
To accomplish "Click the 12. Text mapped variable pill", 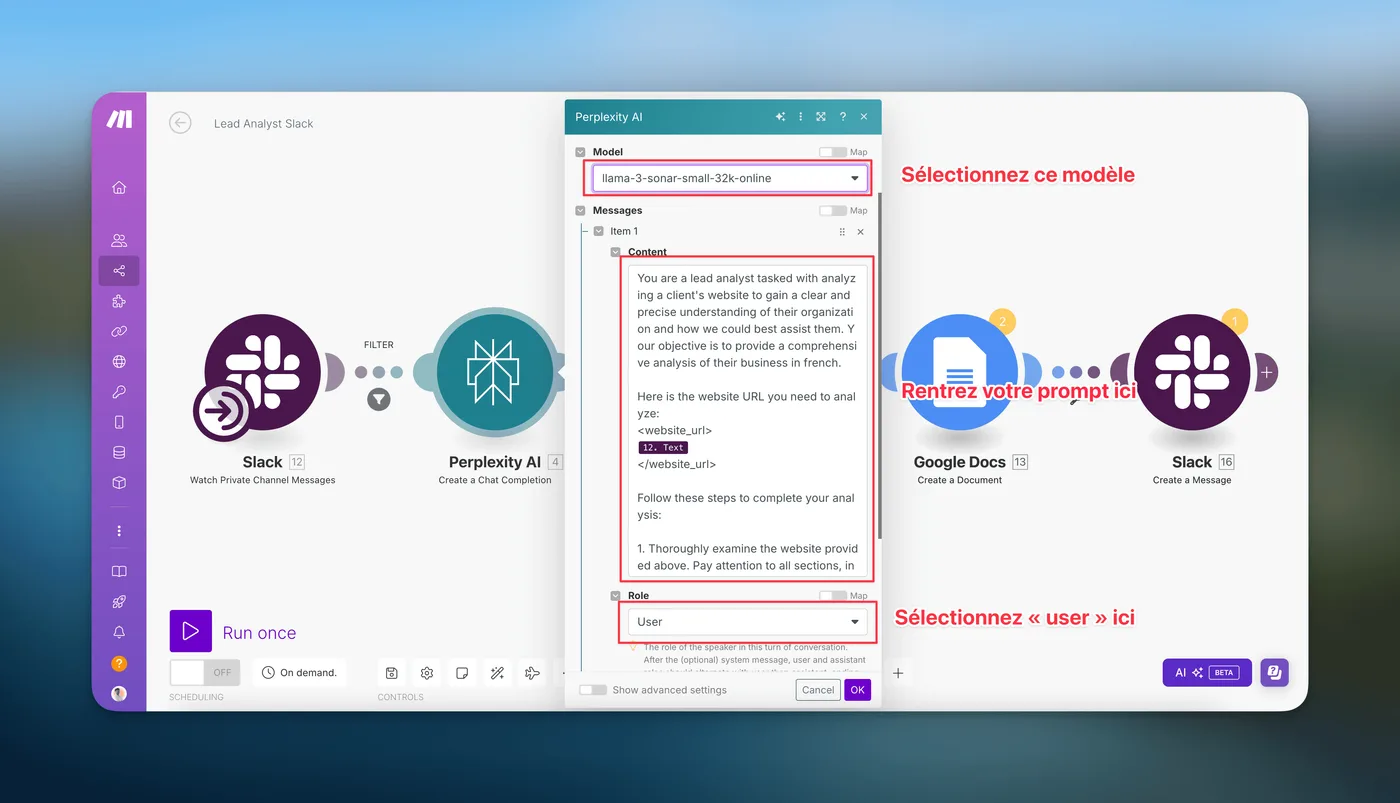I will click(664, 447).
